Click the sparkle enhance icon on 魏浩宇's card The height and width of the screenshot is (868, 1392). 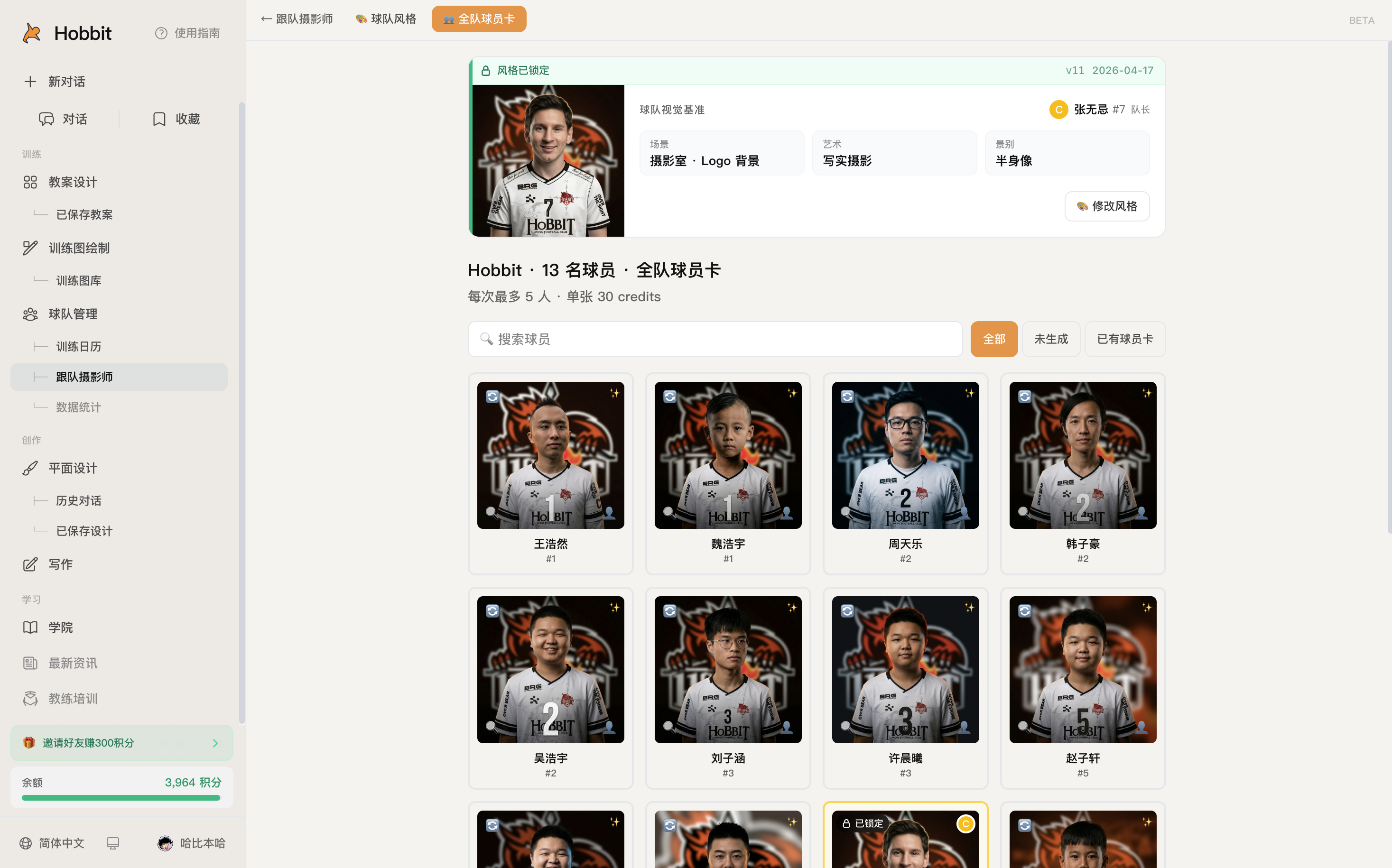(x=792, y=394)
